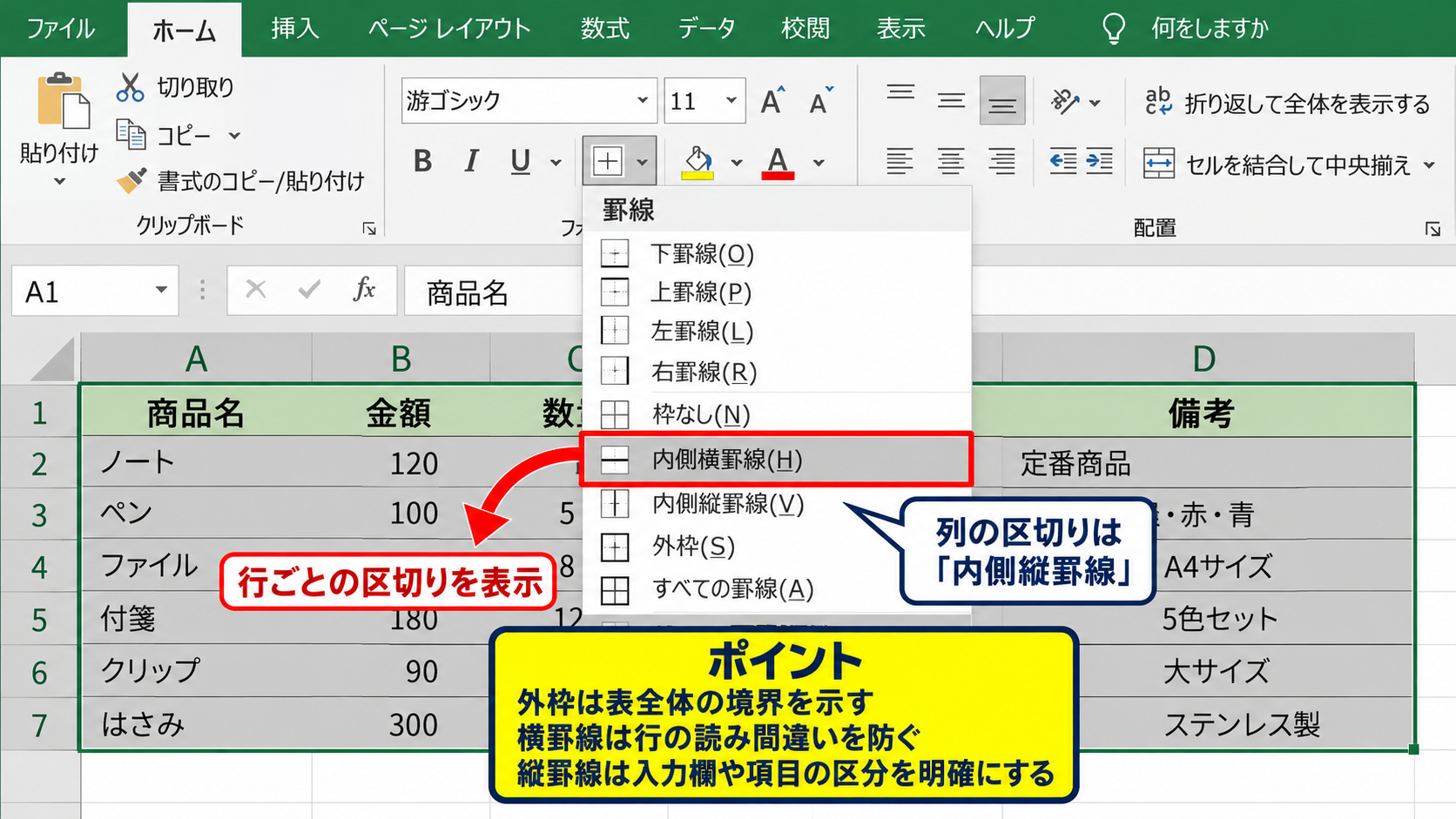The image size is (1456, 819).
Task: Increase font size with the larger A icon
Action: [x=772, y=101]
